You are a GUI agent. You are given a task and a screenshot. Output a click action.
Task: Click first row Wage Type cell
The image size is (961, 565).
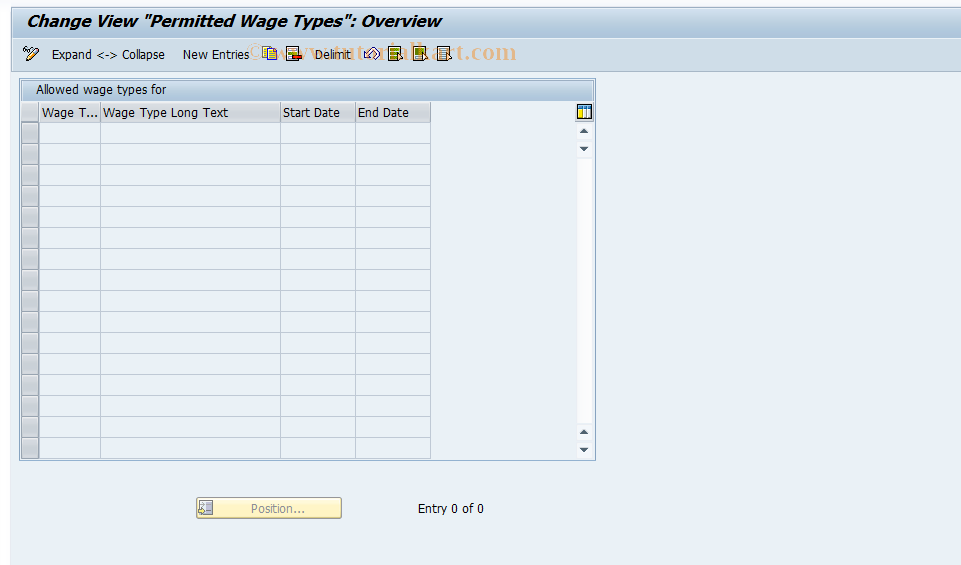pos(70,133)
